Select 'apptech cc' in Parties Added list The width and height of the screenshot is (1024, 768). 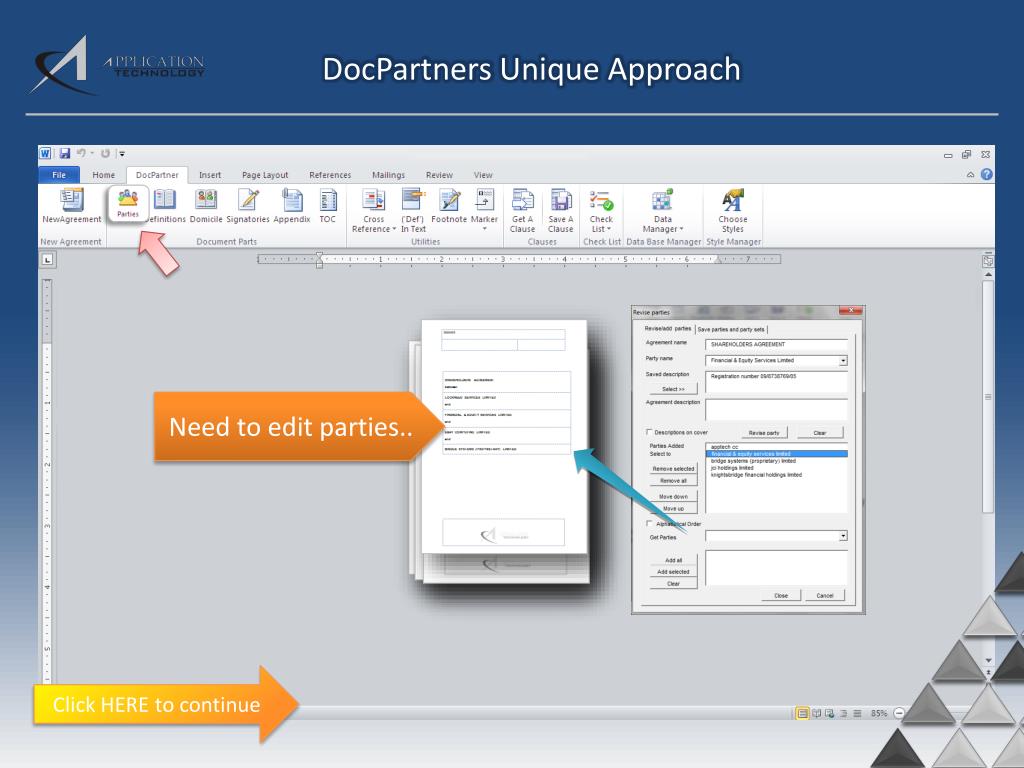(x=776, y=447)
